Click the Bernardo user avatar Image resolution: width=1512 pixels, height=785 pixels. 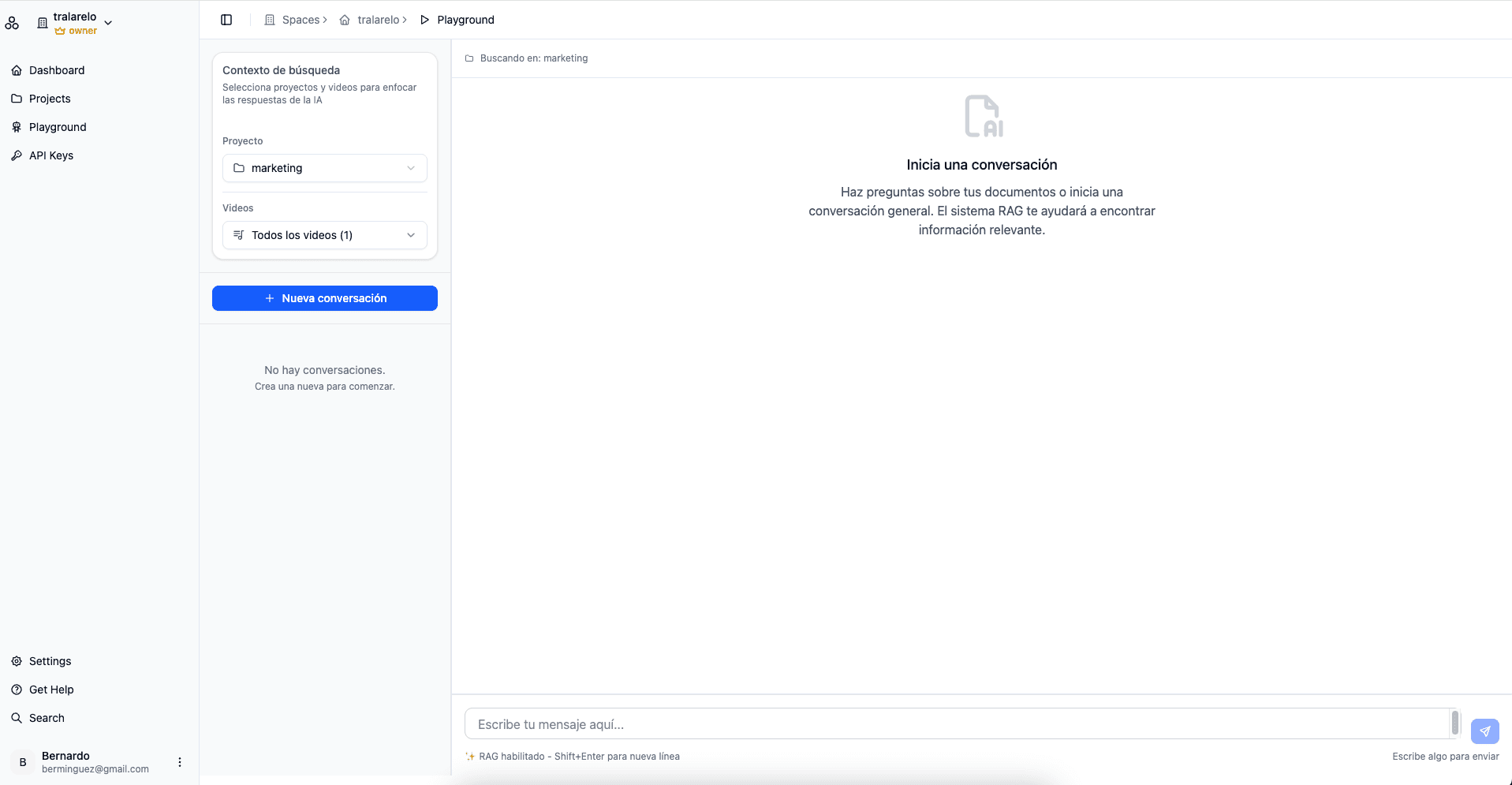23,762
